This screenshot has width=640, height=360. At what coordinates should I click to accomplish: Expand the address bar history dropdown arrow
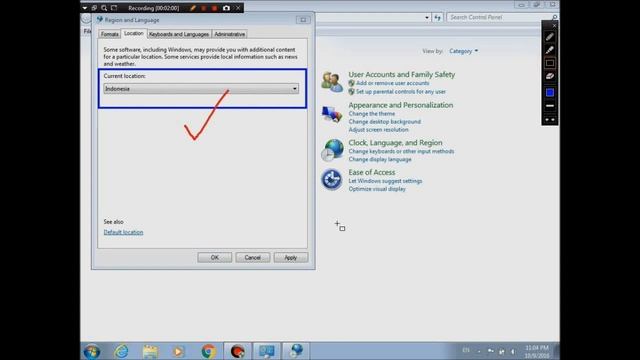tap(427, 18)
